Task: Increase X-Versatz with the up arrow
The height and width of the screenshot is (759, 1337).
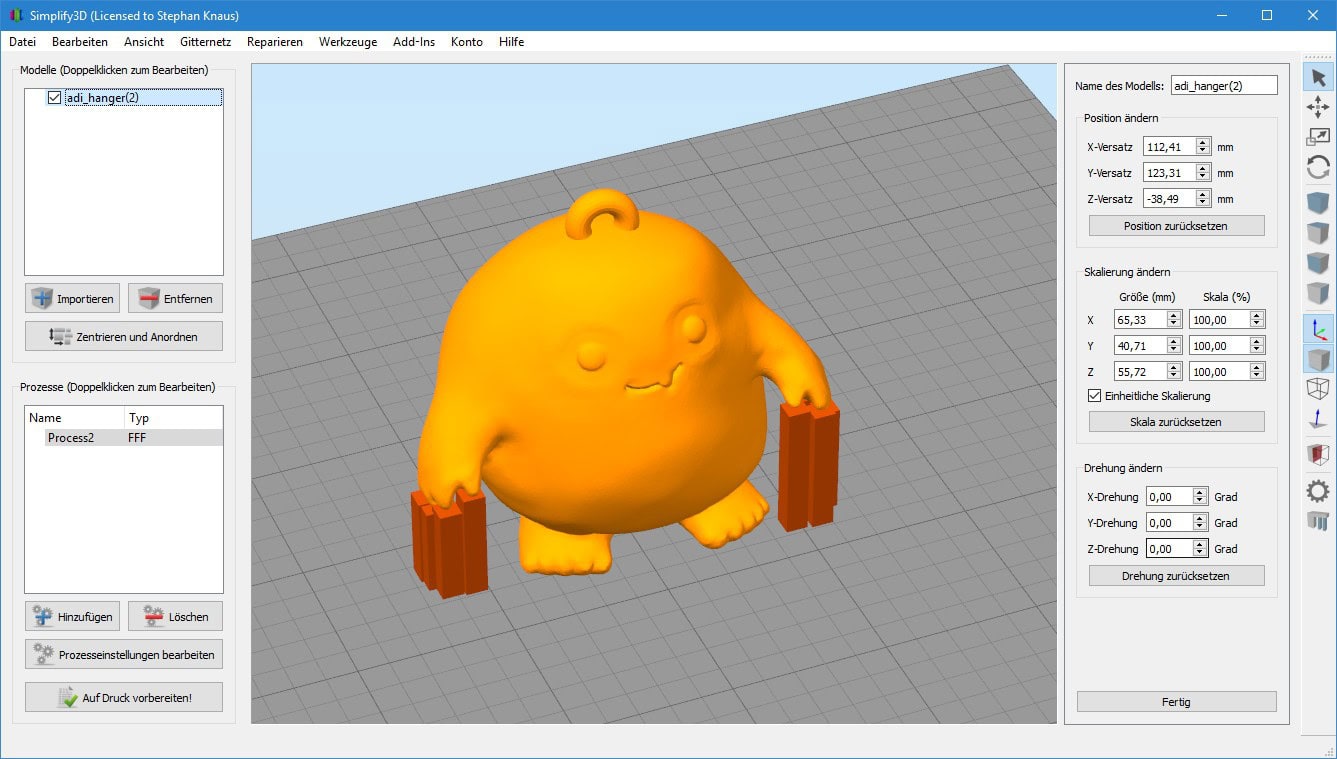Action: 1203,142
